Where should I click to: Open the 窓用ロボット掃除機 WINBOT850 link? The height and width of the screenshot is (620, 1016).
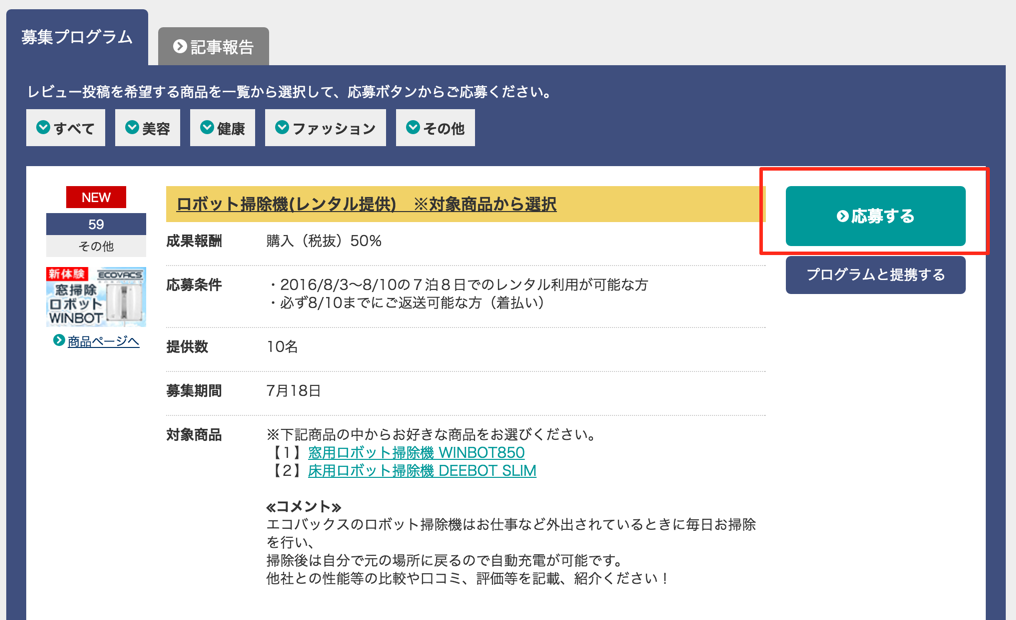point(416,453)
